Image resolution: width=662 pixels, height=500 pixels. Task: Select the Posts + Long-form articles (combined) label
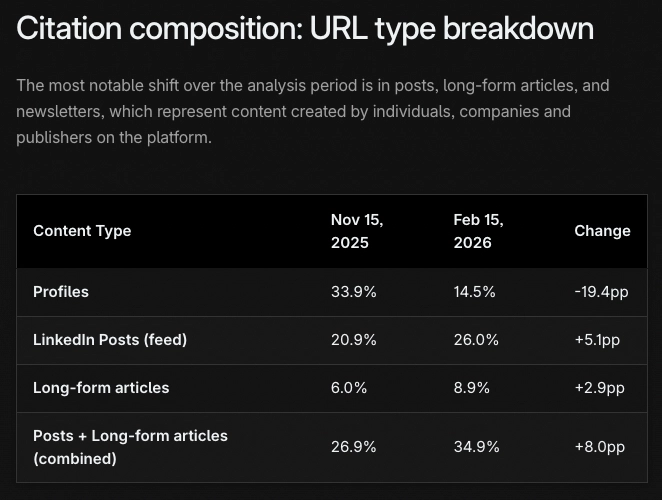coord(130,447)
